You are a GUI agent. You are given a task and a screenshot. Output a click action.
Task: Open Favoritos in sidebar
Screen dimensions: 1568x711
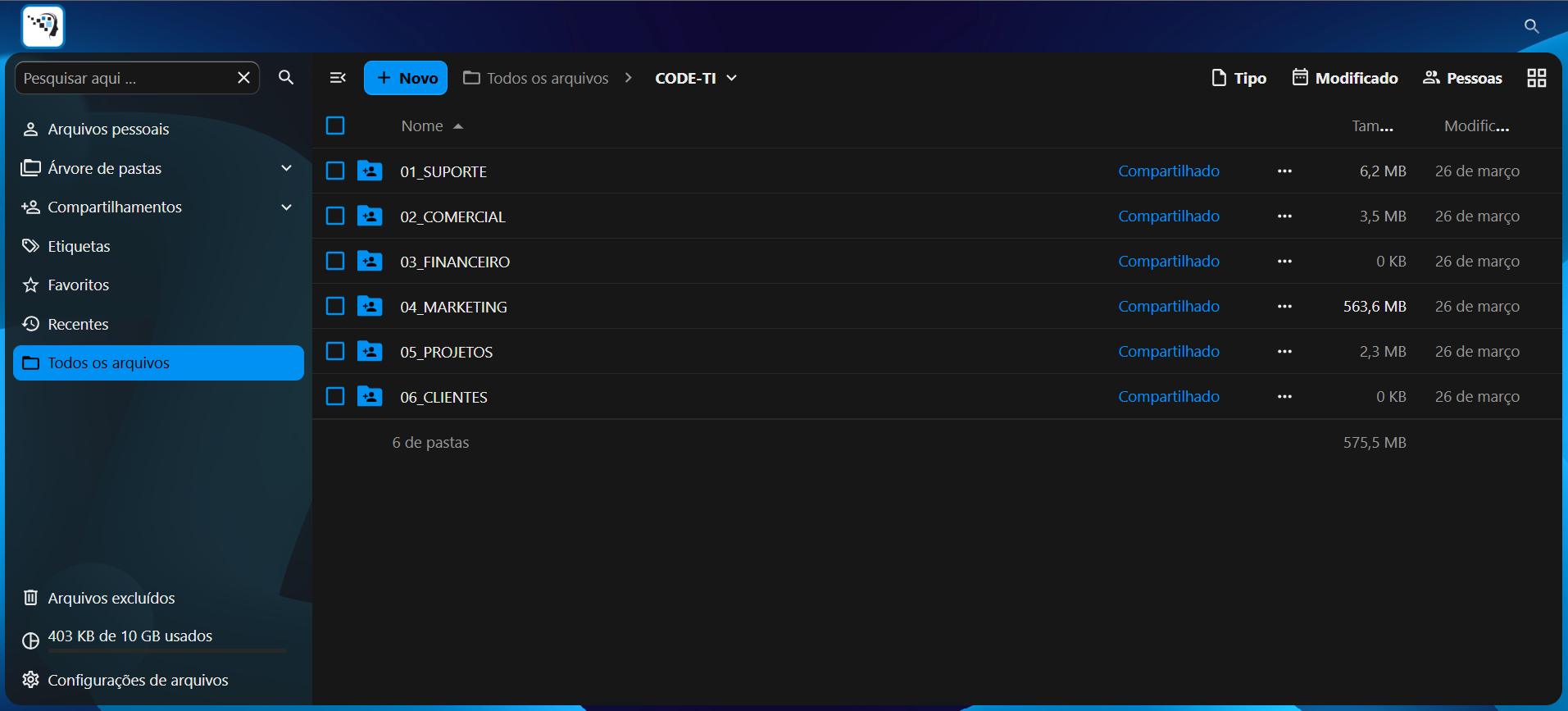(x=158, y=285)
